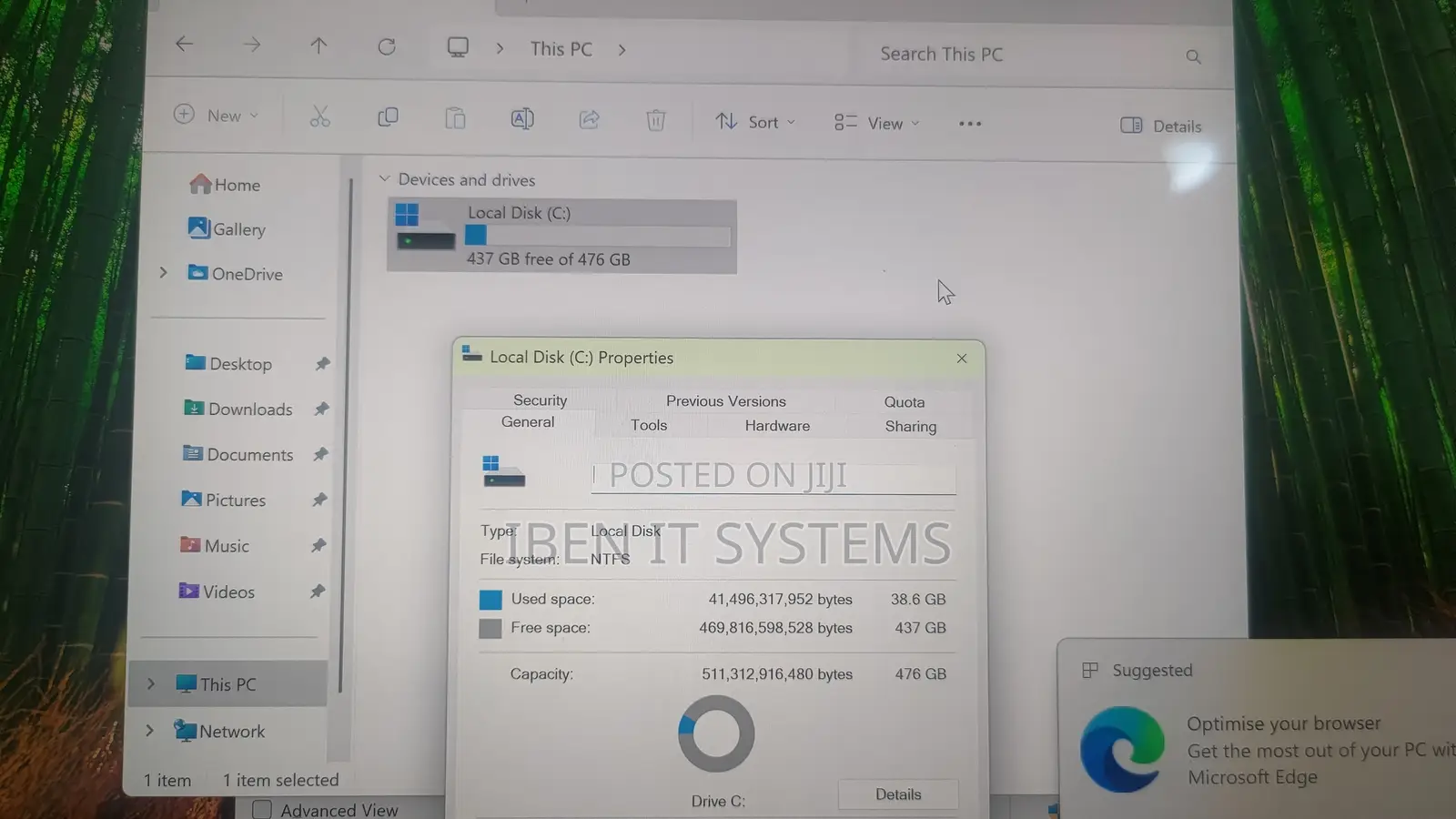Click the Drive C usage donut chart
Image resolution: width=1456 pixels, height=819 pixels.
716,733
